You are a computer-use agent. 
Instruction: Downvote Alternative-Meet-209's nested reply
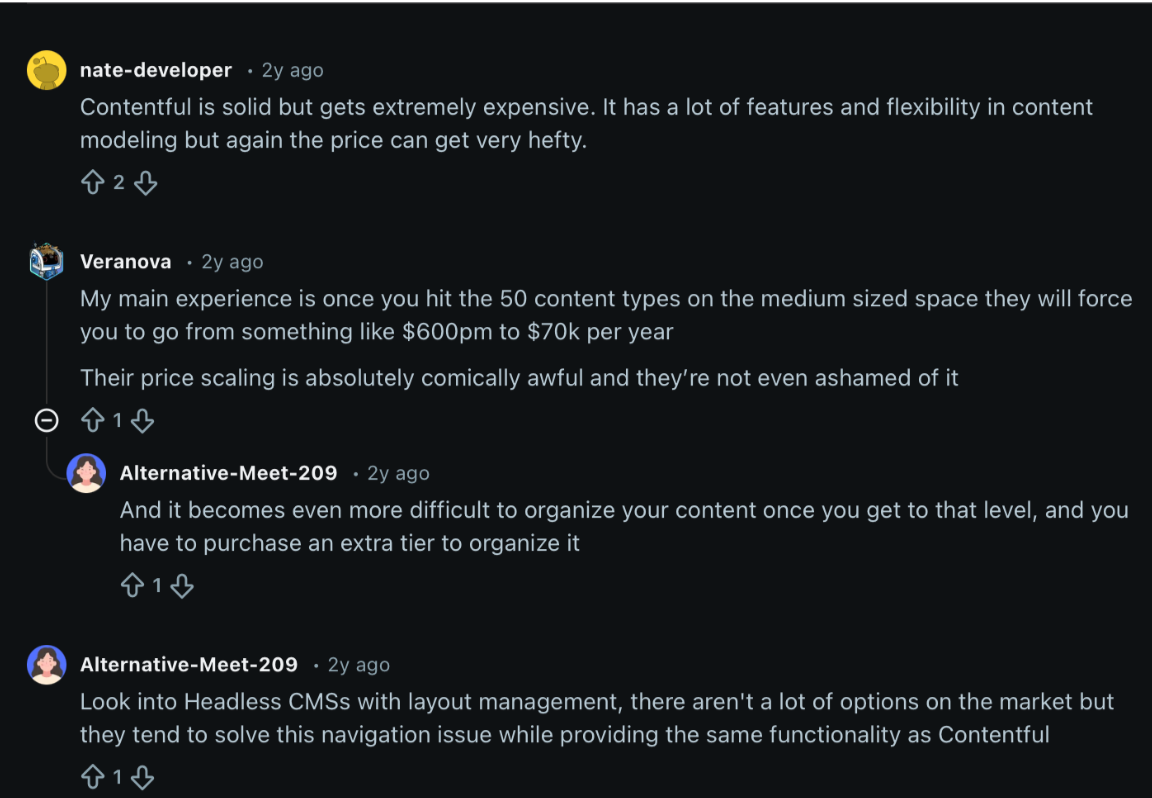[182, 586]
